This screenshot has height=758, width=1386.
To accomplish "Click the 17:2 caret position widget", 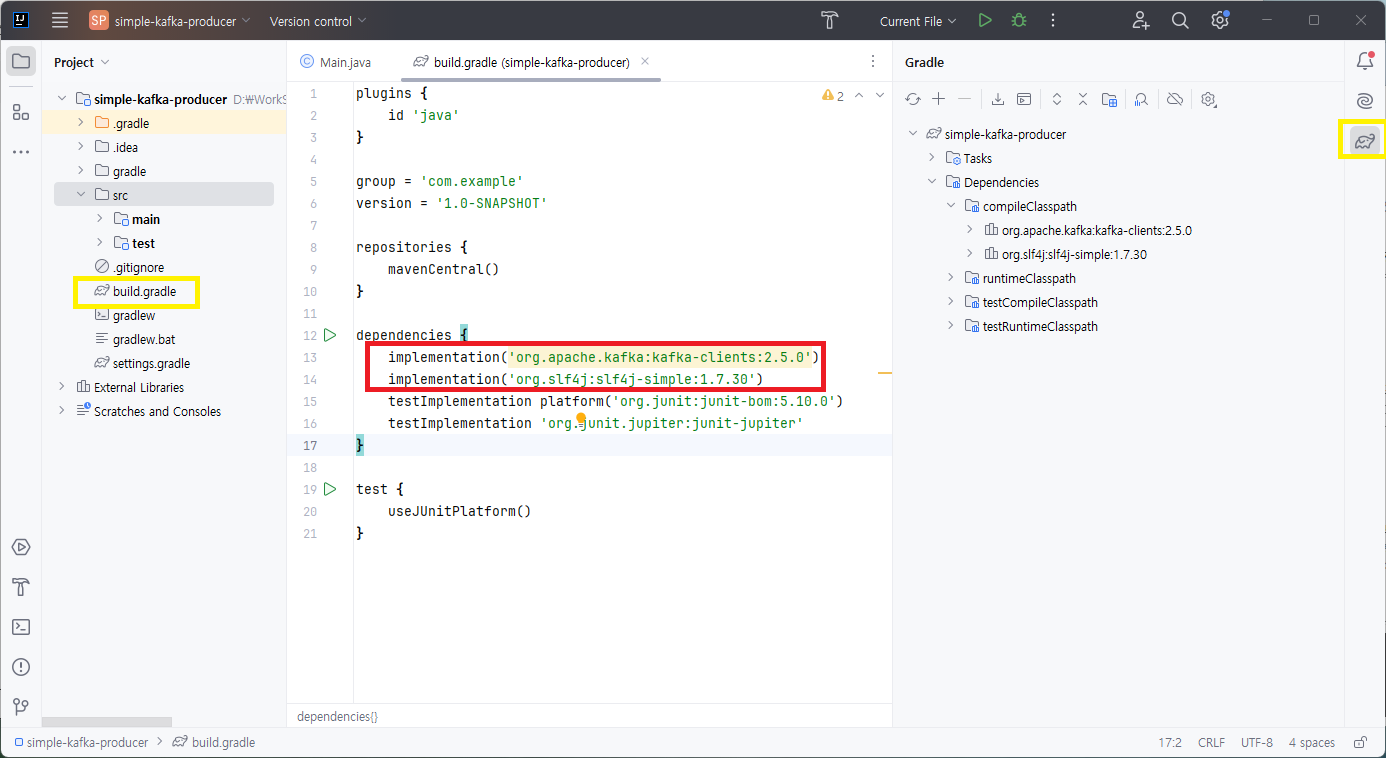I will pos(1170,743).
